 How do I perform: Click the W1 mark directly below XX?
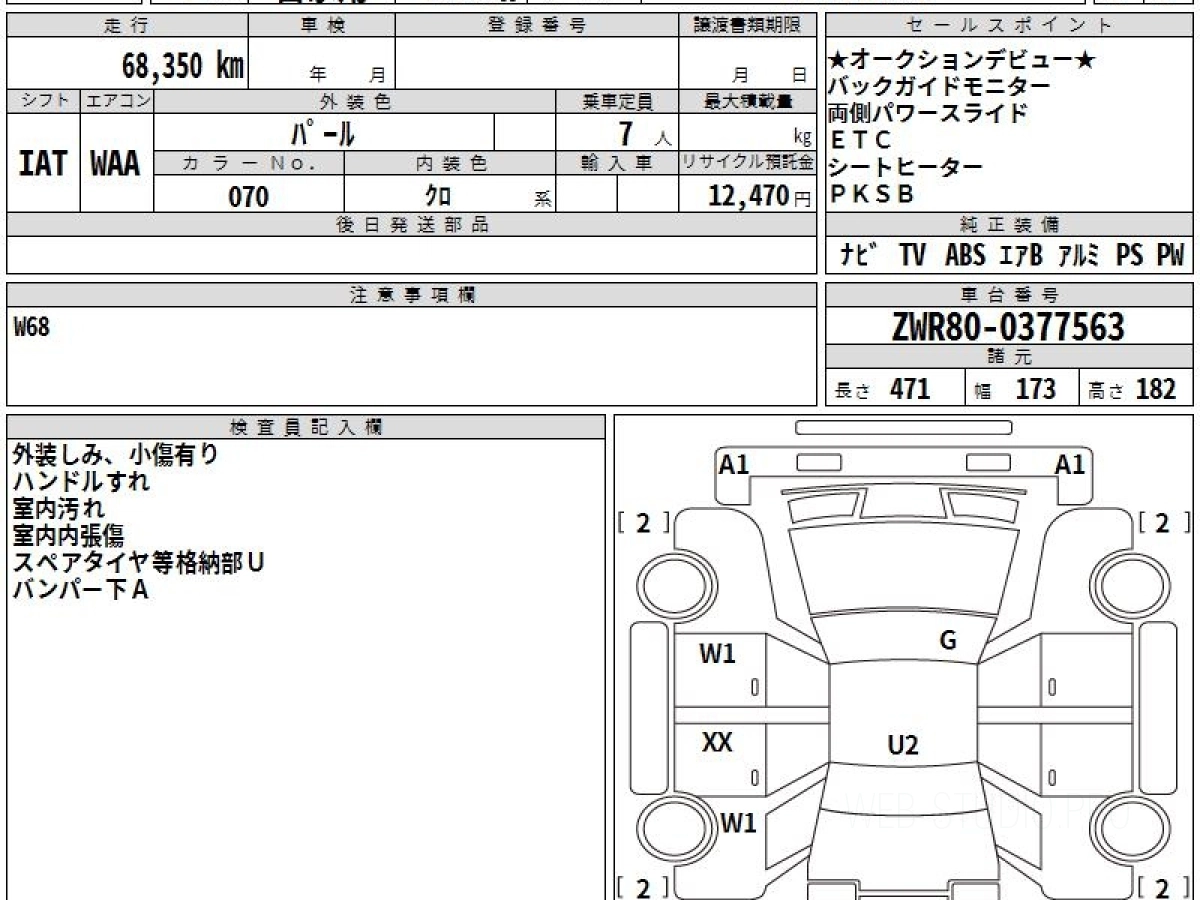(738, 823)
